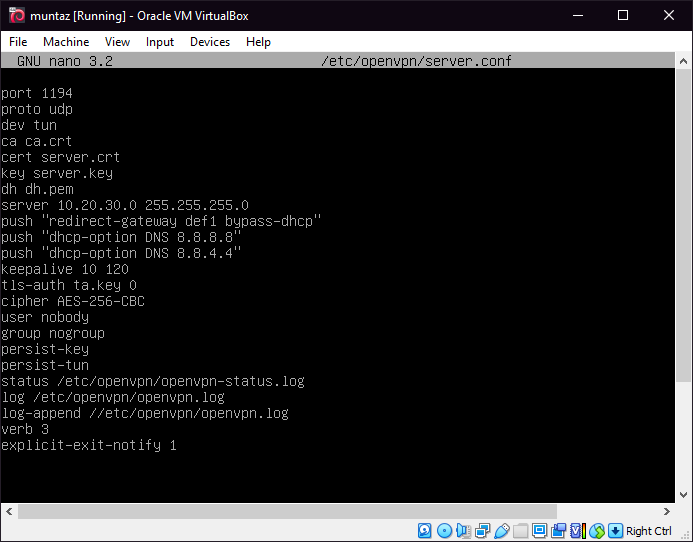Screen dimensions: 693x542
Task: Click the CPU virtualization status icon
Action: [578, 531]
